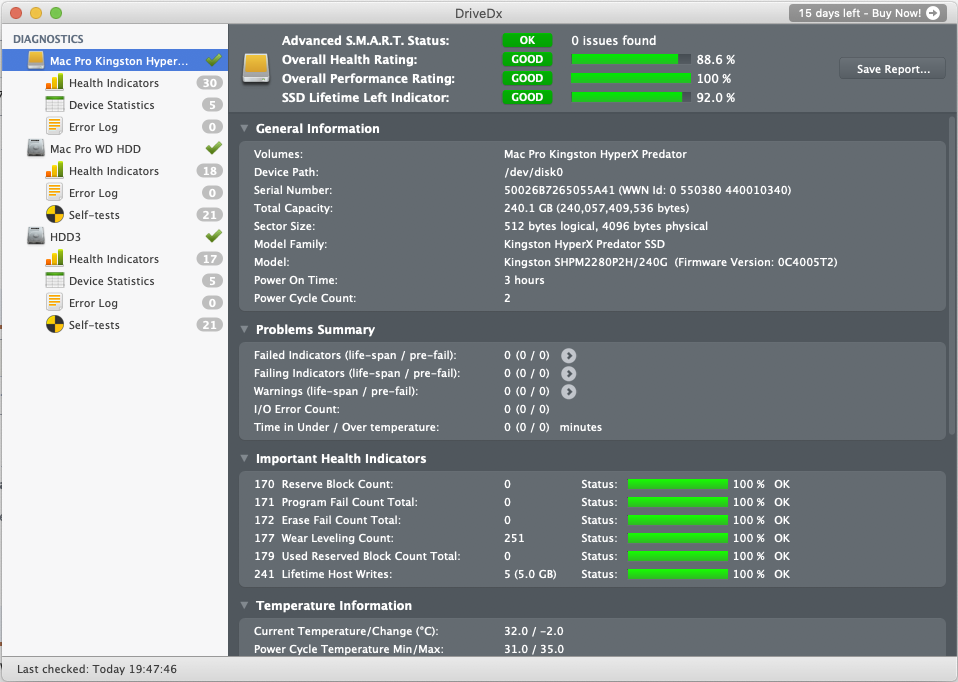This screenshot has height=682, width=958.
Task: Click 172 Erase Fail Count Total label
Action: pyautogui.click(x=327, y=520)
